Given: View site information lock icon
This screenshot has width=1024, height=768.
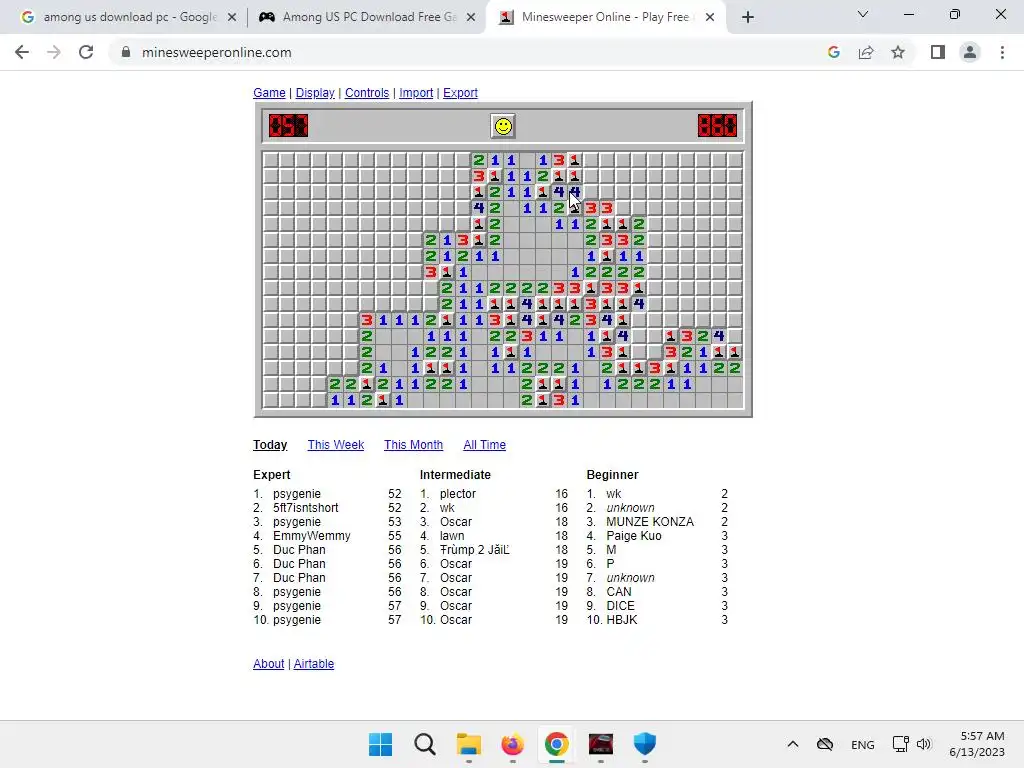Looking at the screenshot, I should (125, 52).
